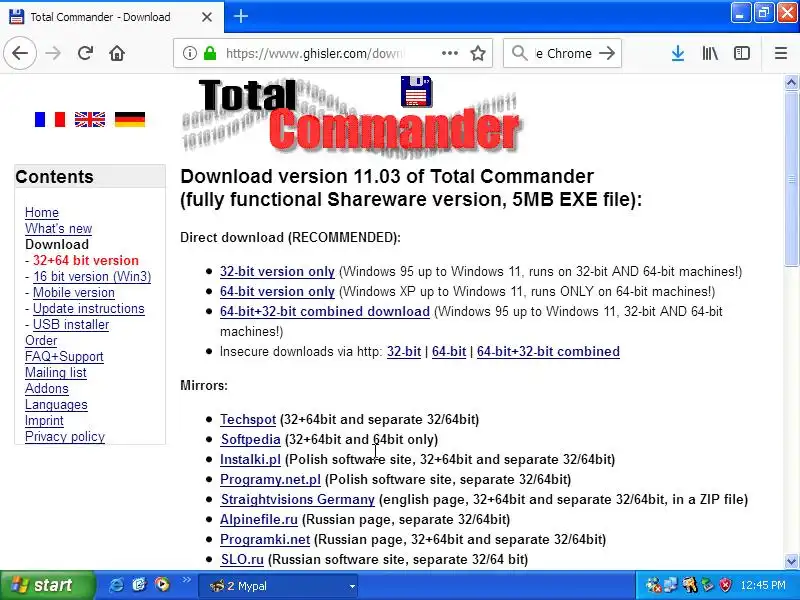Switch site language to German flag
The width and height of the screenshot is (800, 600).
(130, 119)
